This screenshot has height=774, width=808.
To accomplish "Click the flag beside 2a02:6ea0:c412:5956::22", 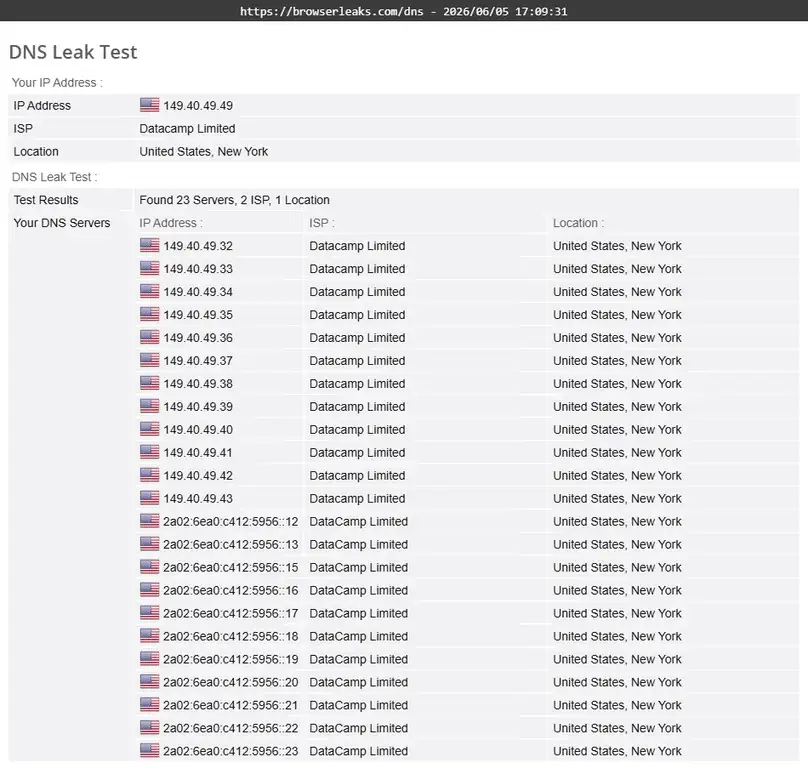I will coord(149,728).
